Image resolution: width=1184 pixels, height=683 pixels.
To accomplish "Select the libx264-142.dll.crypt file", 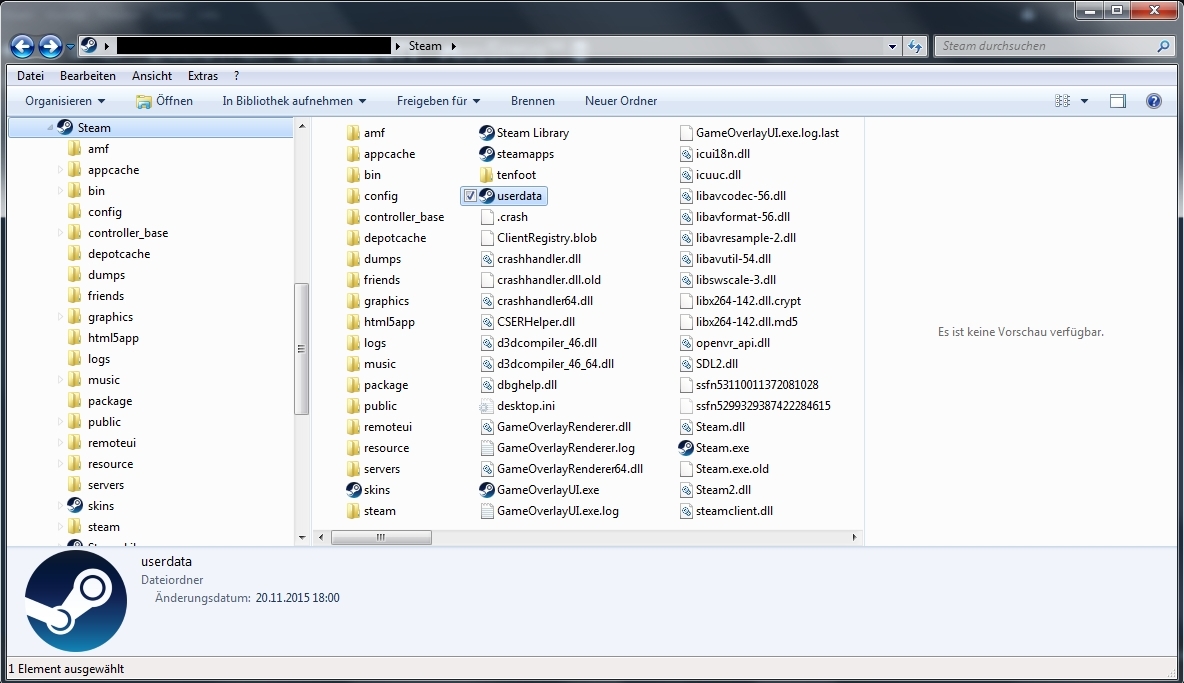I will point(748,301).
